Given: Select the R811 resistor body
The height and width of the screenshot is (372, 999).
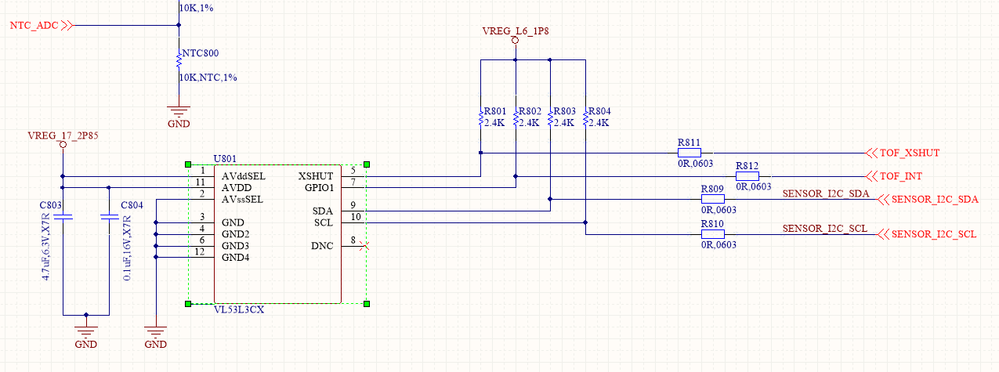Looking at the screenshot, I should [x=689, y=153].
